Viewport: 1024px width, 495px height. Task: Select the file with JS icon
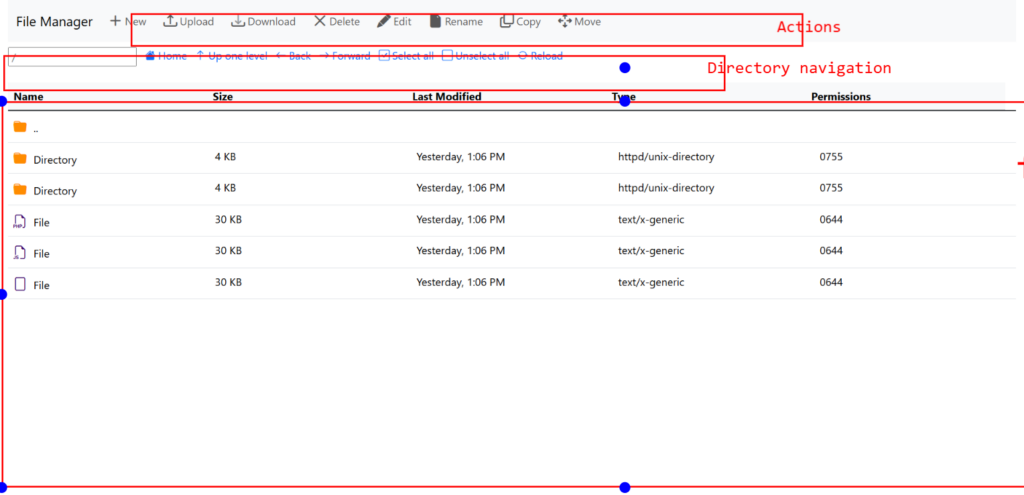tap(512, 252)
